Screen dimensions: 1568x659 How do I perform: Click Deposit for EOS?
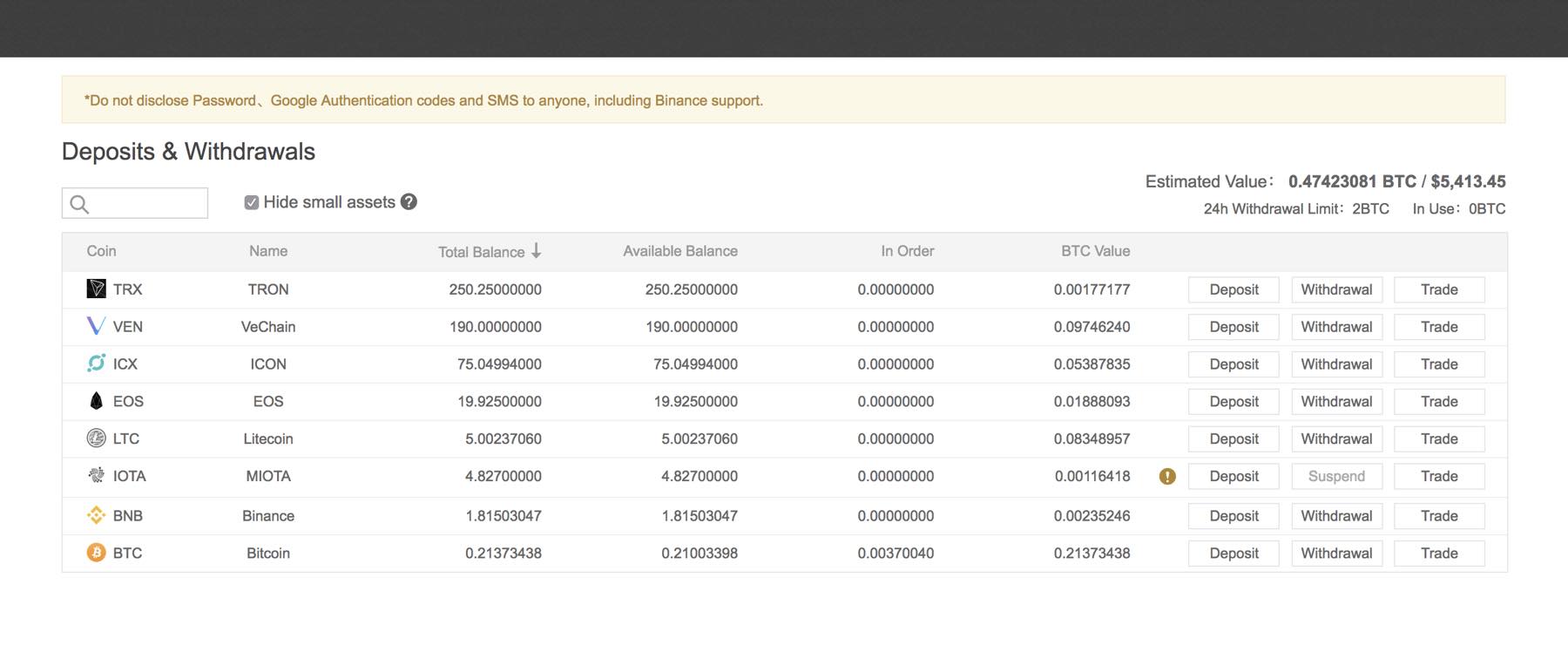pos(1233,402)
